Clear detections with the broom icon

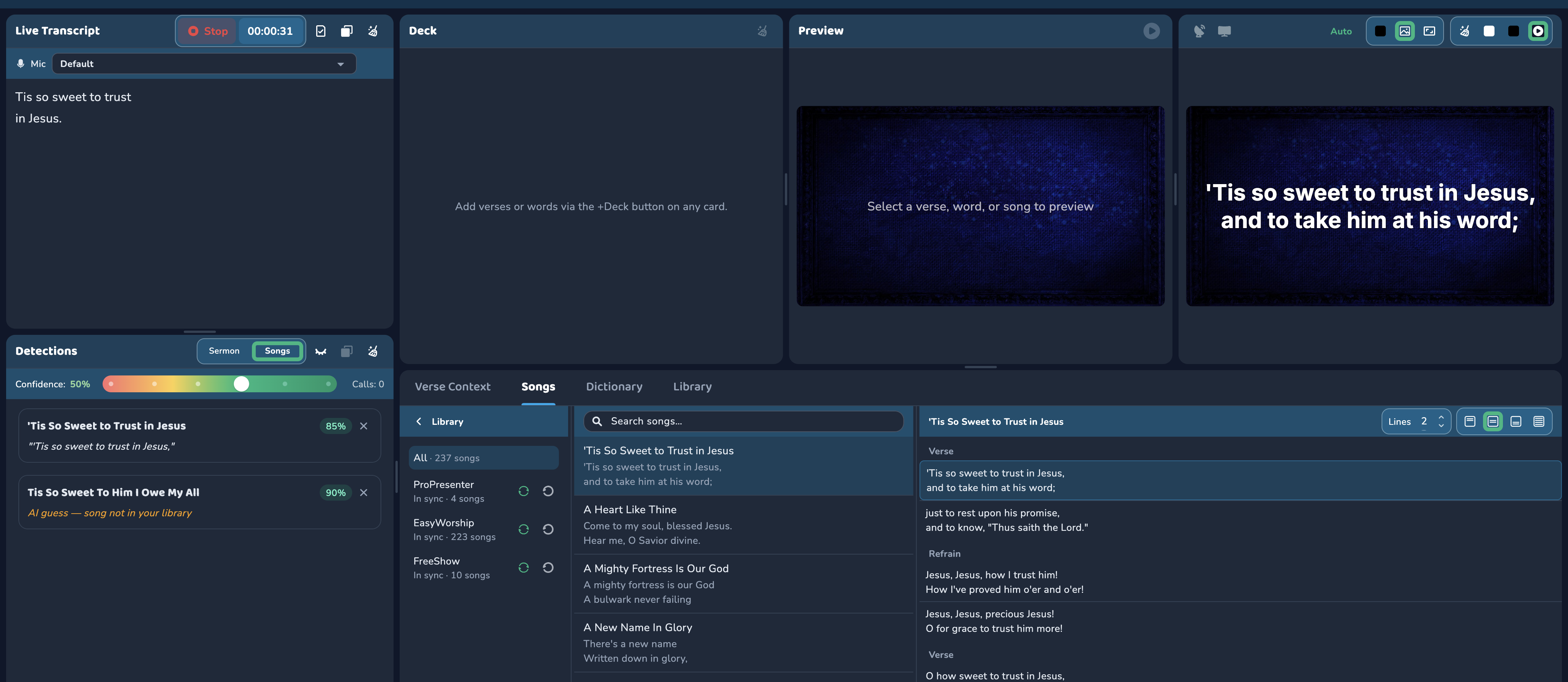pyautogui.click(x=372, y=352)
